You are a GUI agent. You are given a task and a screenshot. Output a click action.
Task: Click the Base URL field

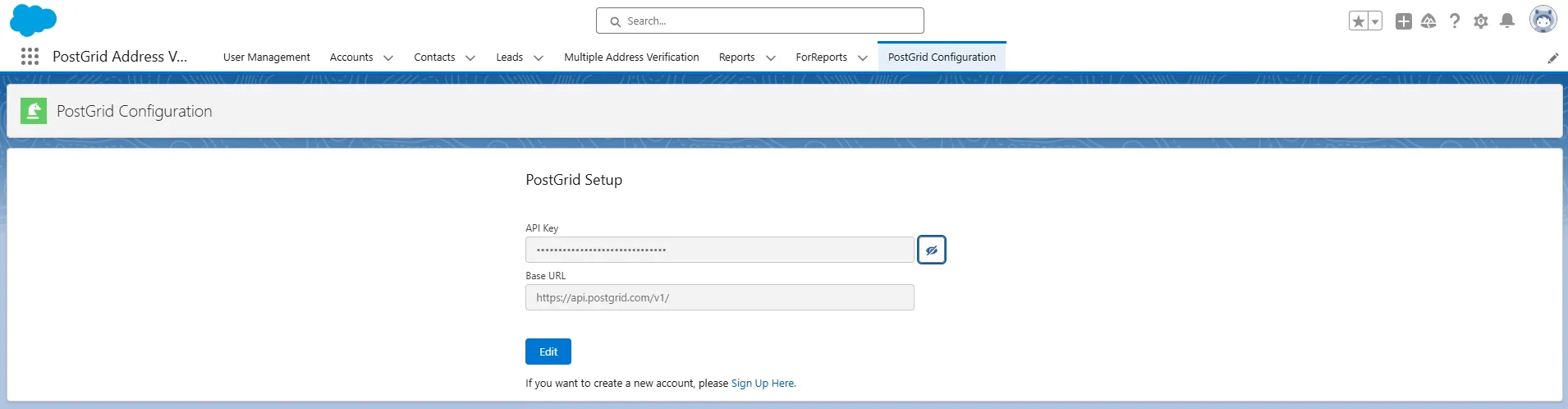[720, 297]
